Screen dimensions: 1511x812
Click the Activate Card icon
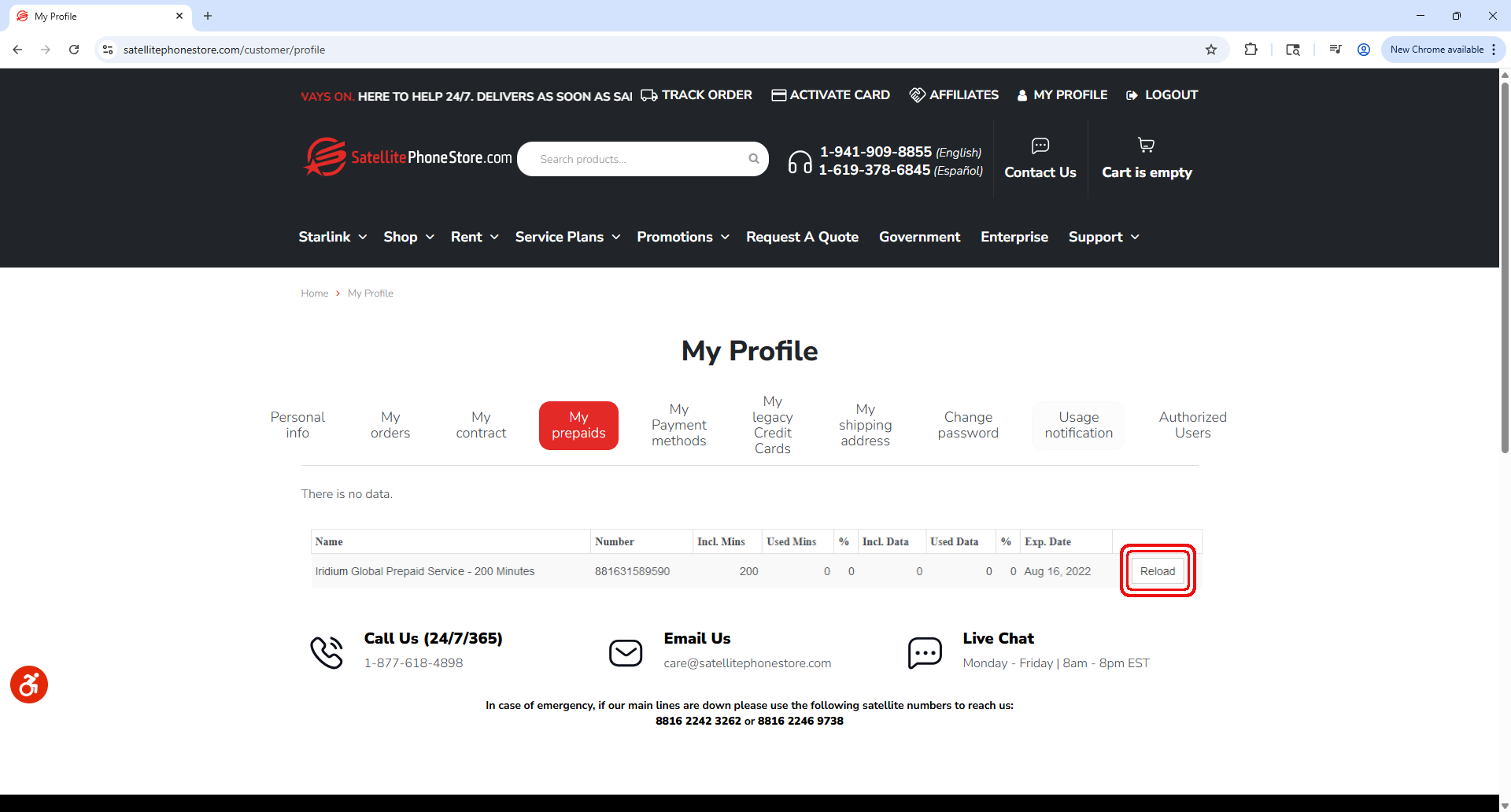pos(778,95)
